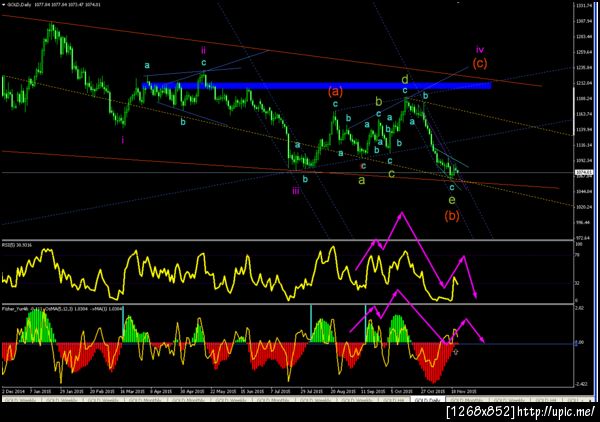Click the triangle before the GOLD,Daily title

tap(4, 5)
